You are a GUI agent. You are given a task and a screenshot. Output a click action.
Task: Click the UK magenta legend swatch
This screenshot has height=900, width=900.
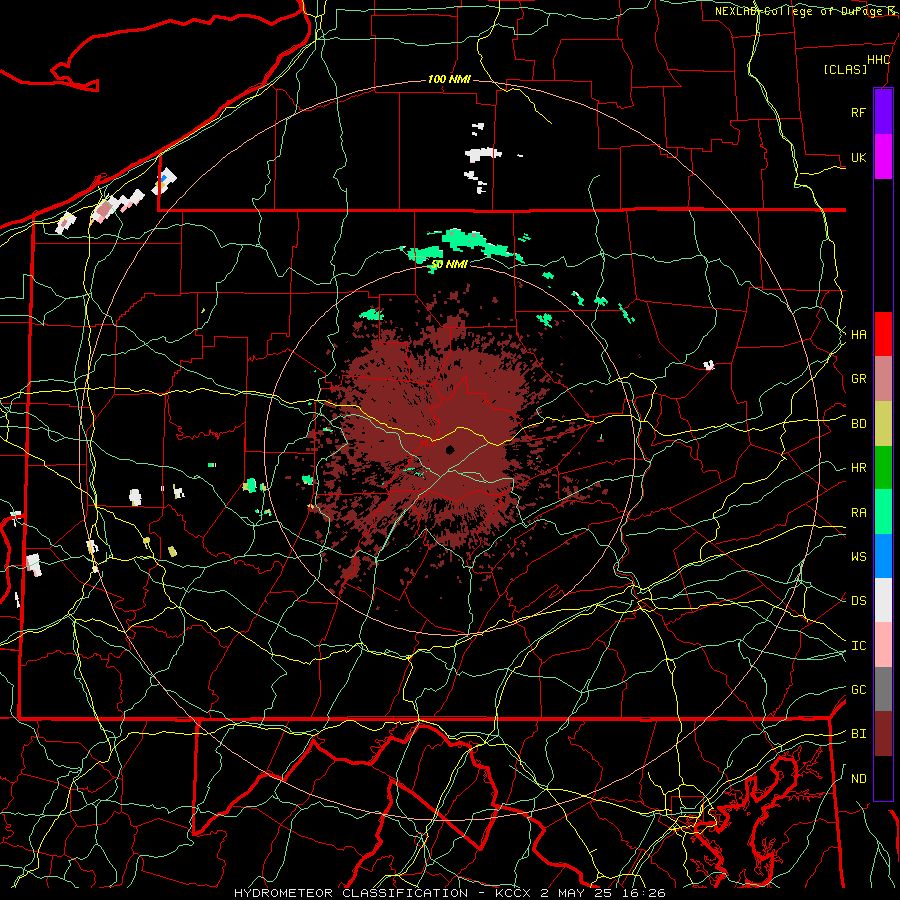point(883,157)
